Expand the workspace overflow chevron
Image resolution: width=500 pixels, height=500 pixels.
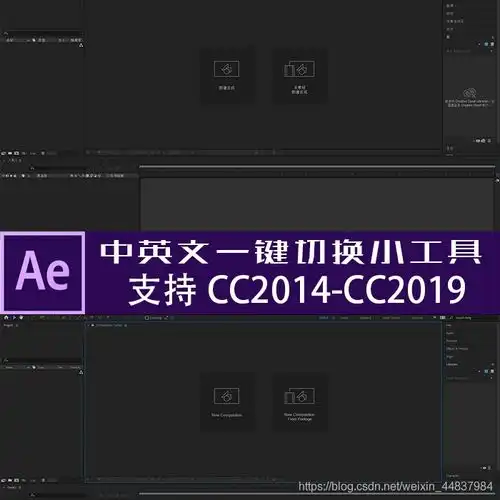(434, 318)
